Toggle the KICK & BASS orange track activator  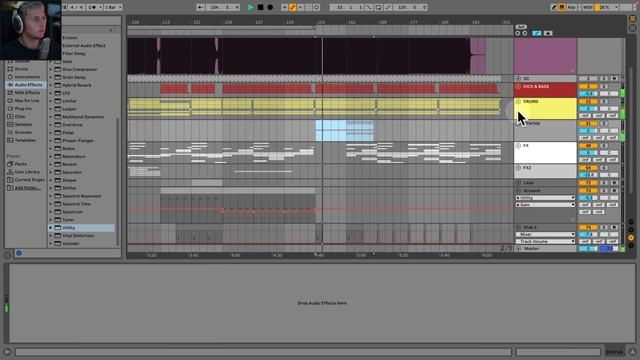588,87
